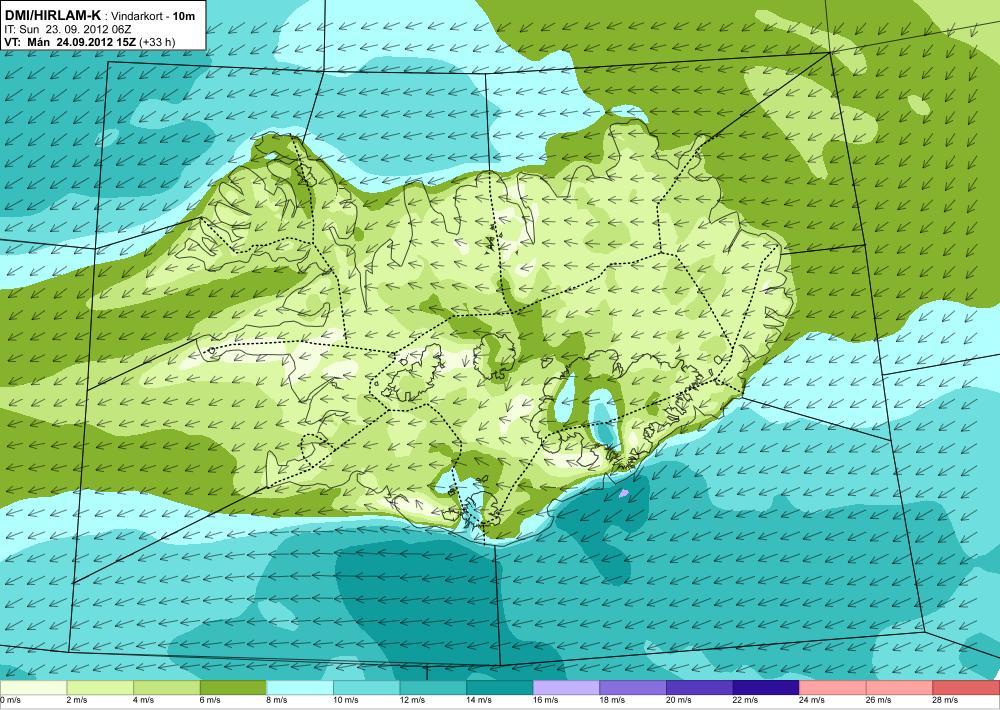Click the "Vindarkort - 10m" map type text

(x=153, y=16)
